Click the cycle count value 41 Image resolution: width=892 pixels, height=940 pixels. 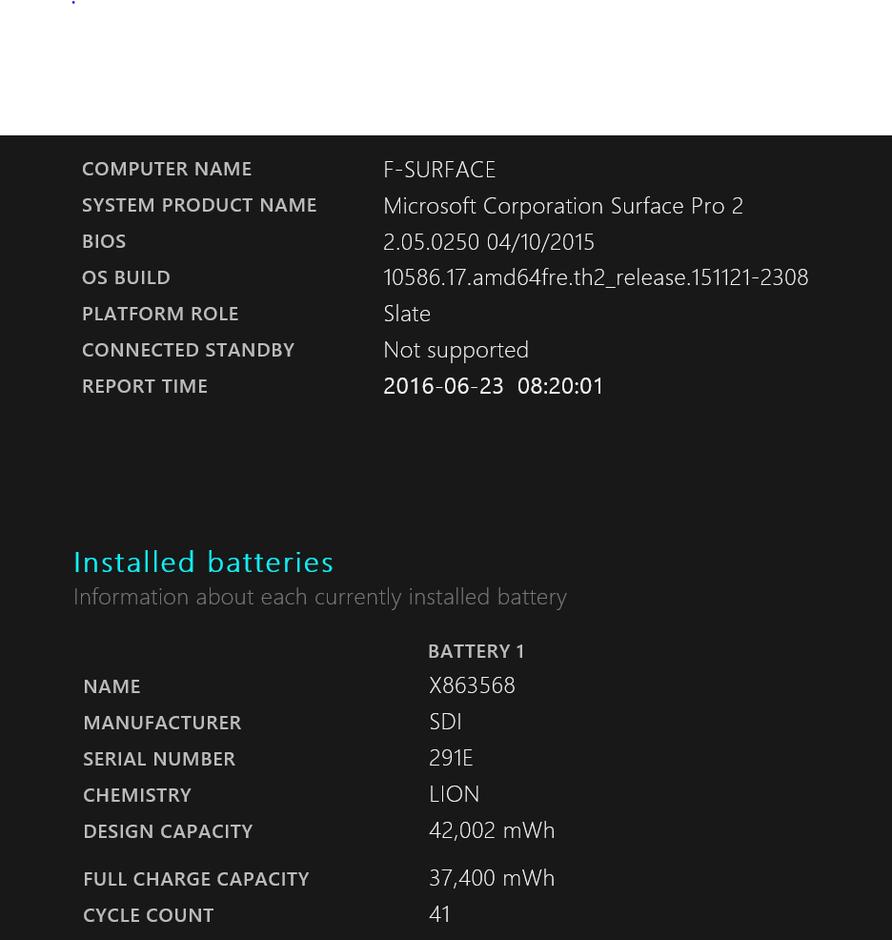click(x=440, y=915)
